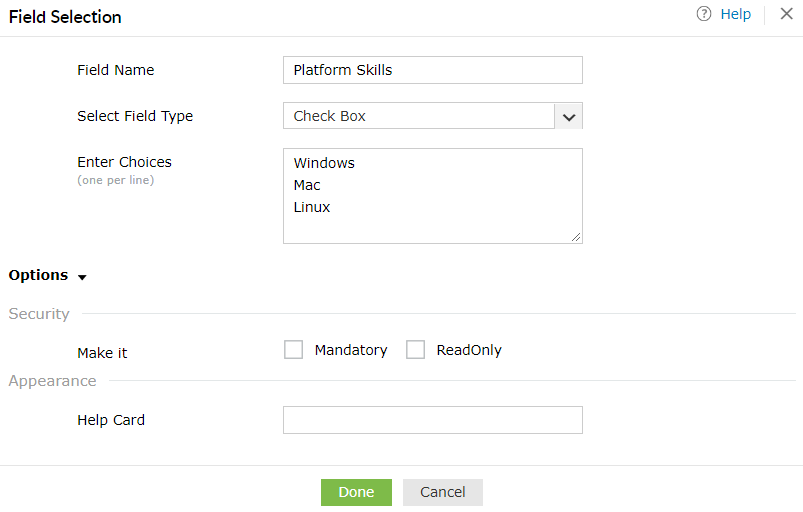
Task: Grab the choices textarea resize handle
Action: (x=576, y=237)
